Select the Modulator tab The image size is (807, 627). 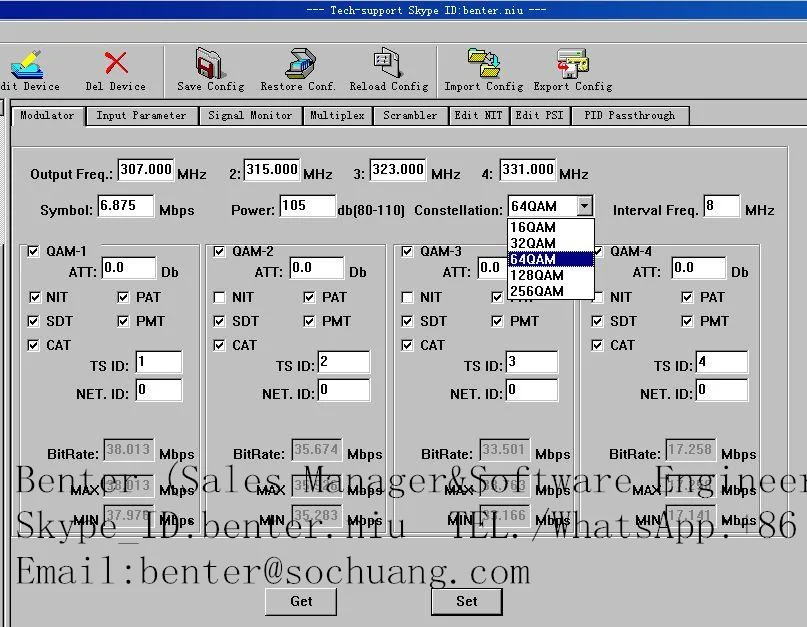47,115
